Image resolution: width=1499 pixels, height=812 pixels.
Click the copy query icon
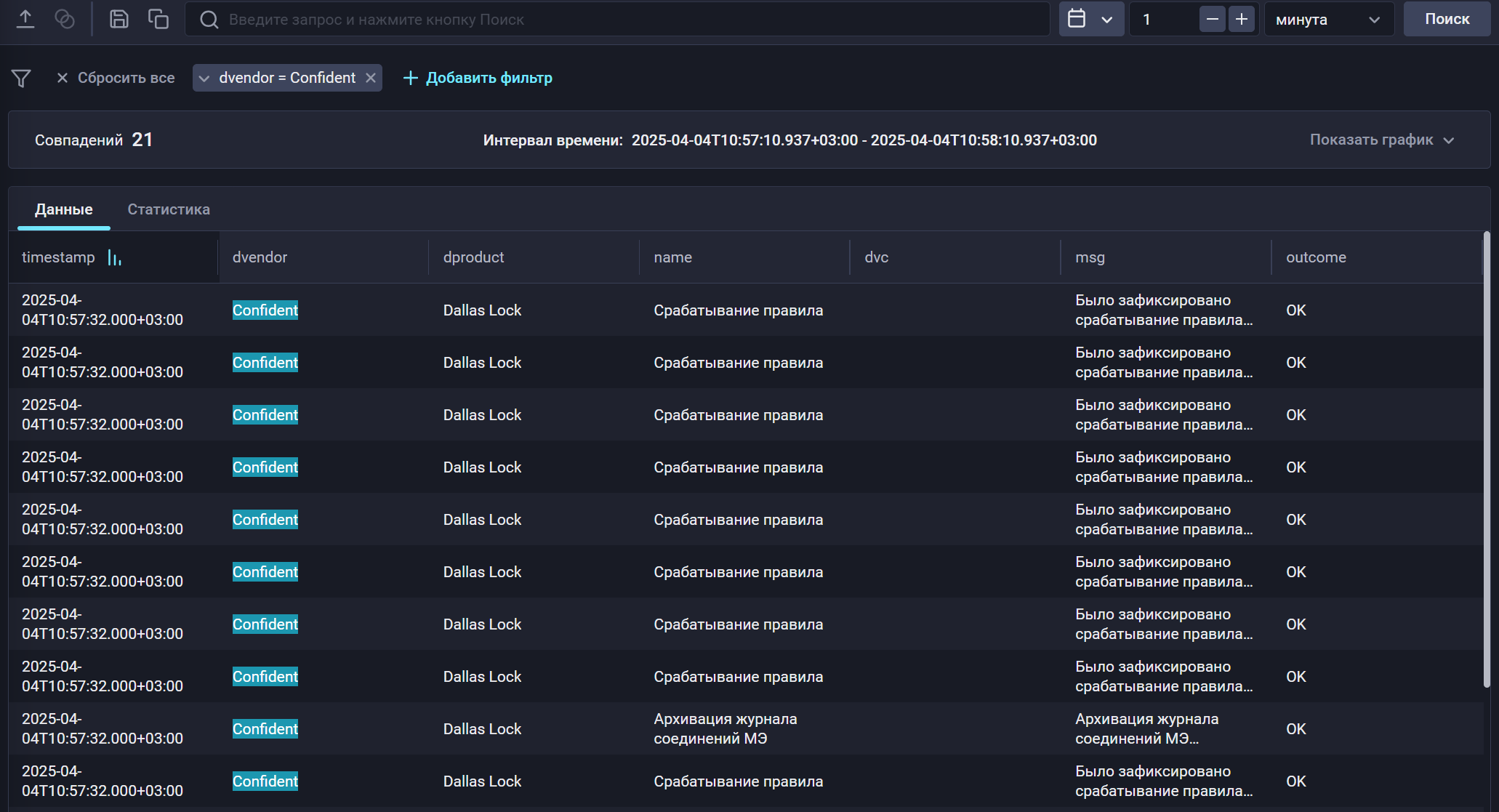[x=158, y=19]
